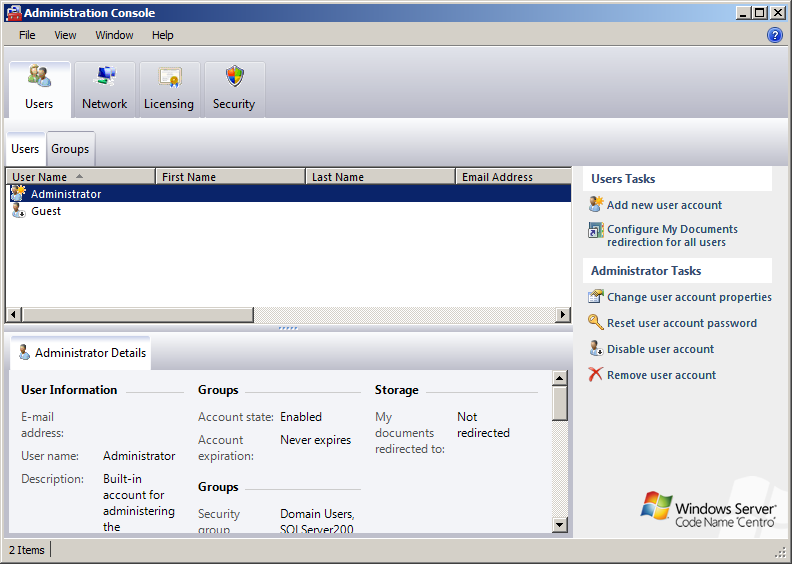
Task: Open the Security shield icon
Action: [x=234, y=76]
